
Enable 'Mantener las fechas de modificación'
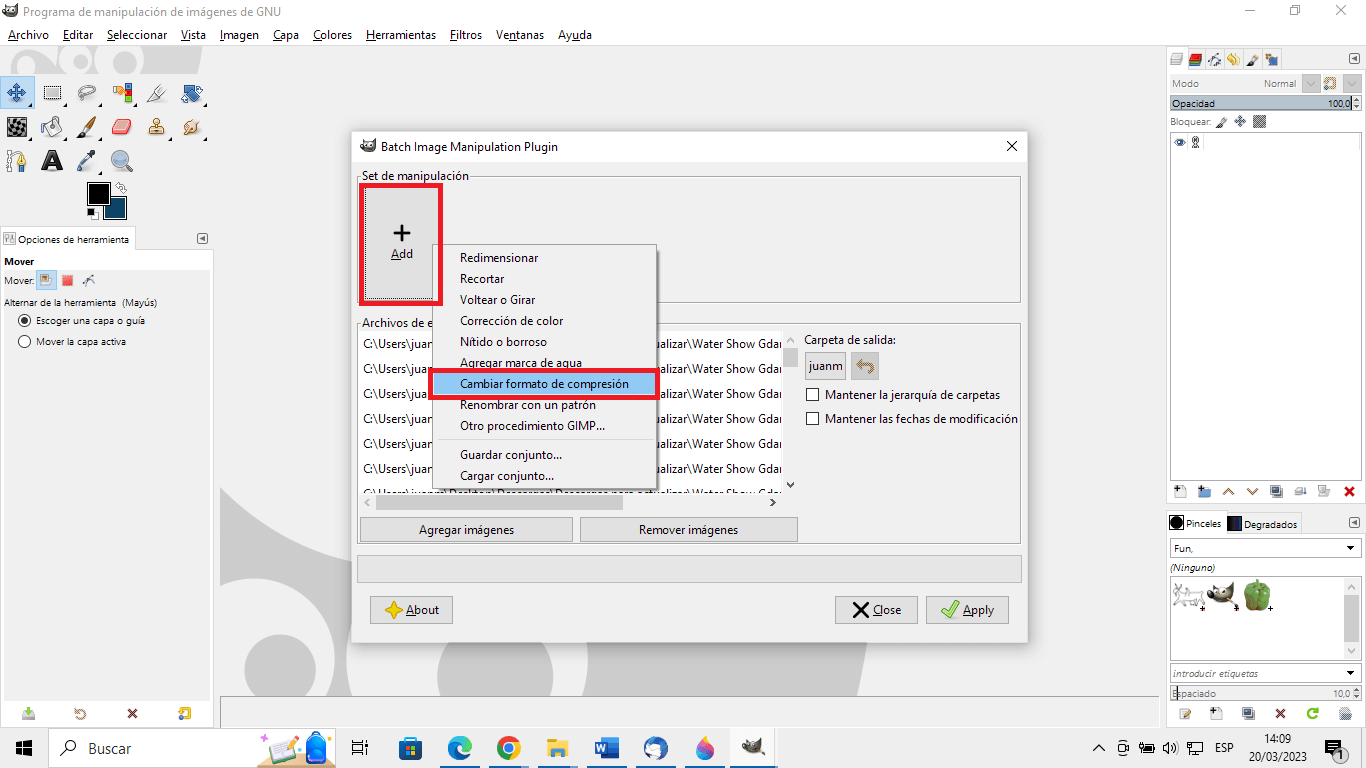tap(912, 419)
